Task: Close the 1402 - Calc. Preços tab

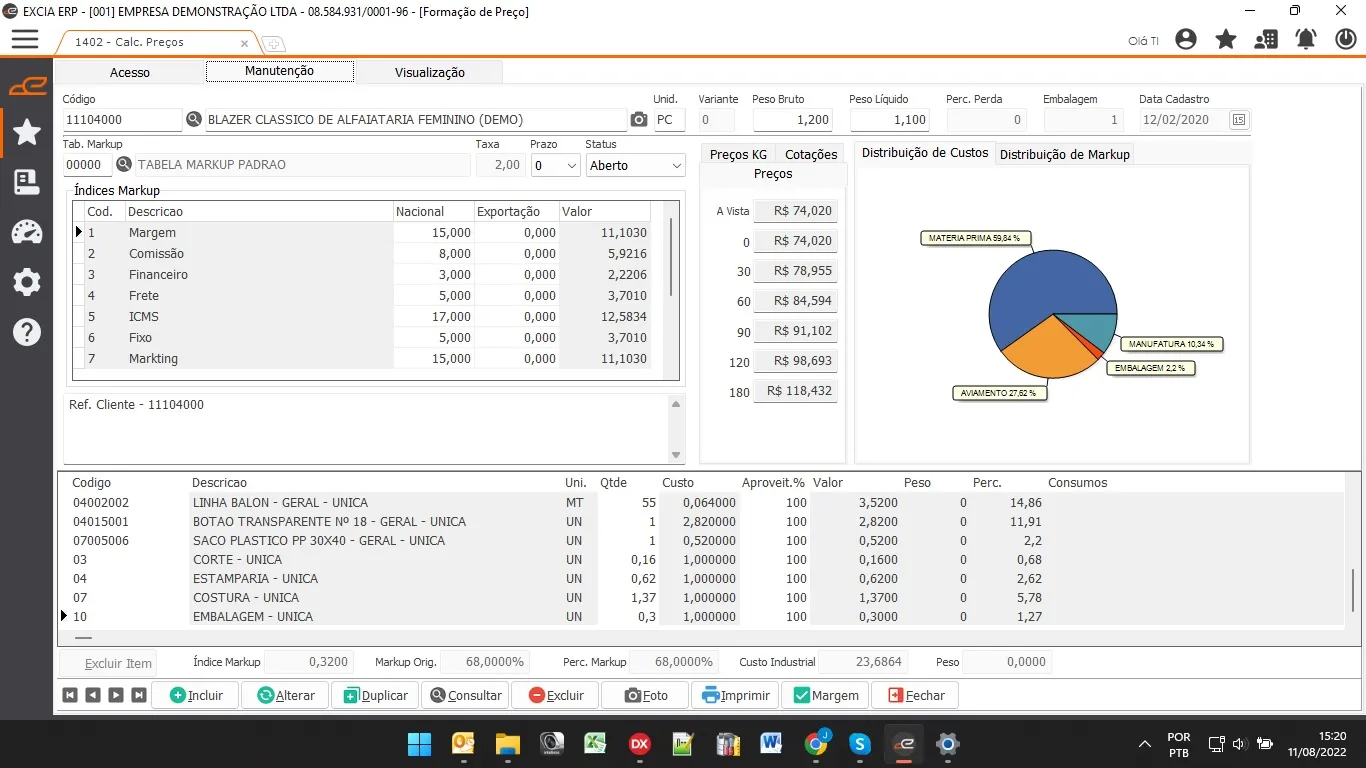Action: click(245, 43)
